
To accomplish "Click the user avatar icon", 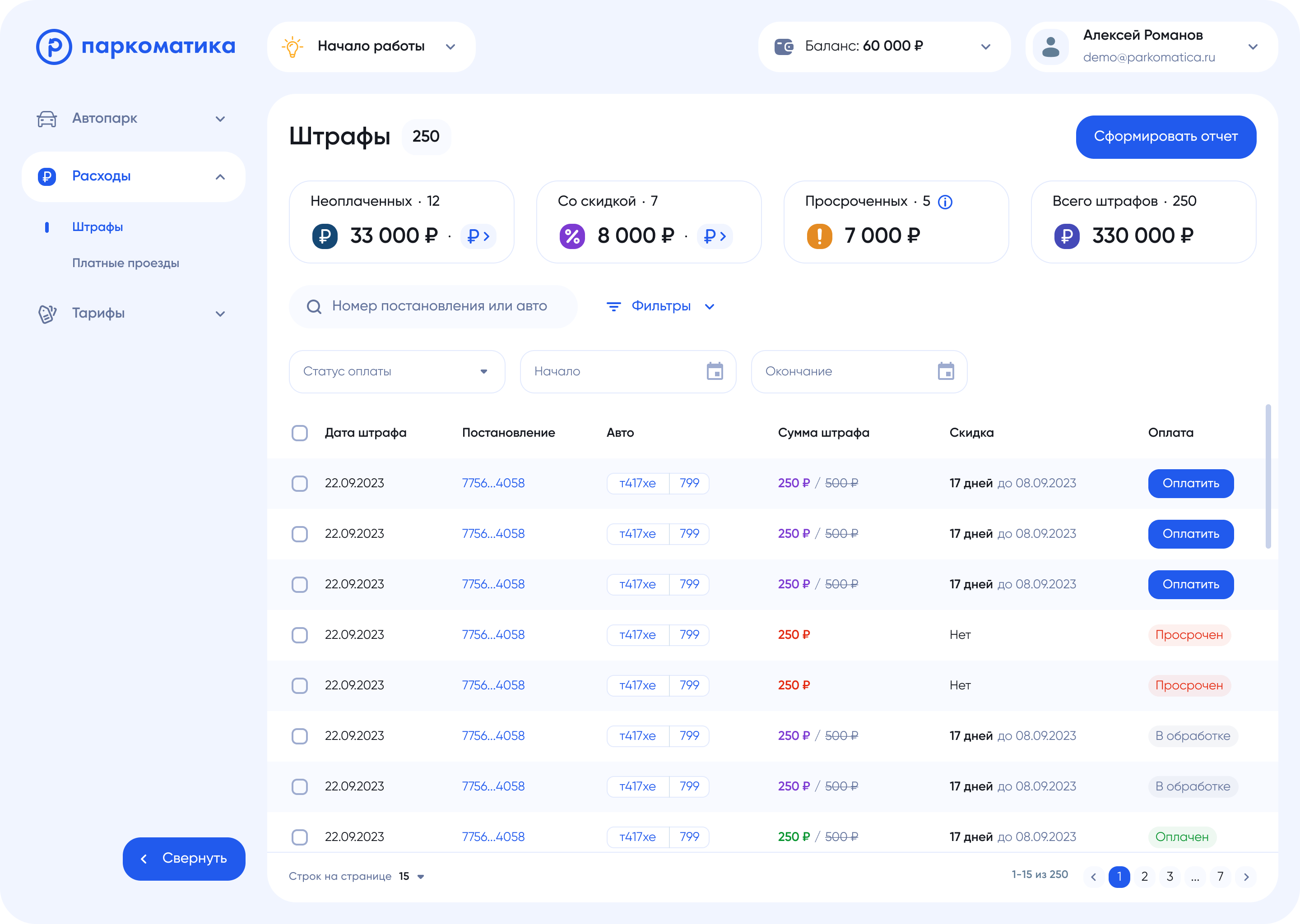I will tap(1050, 46).
